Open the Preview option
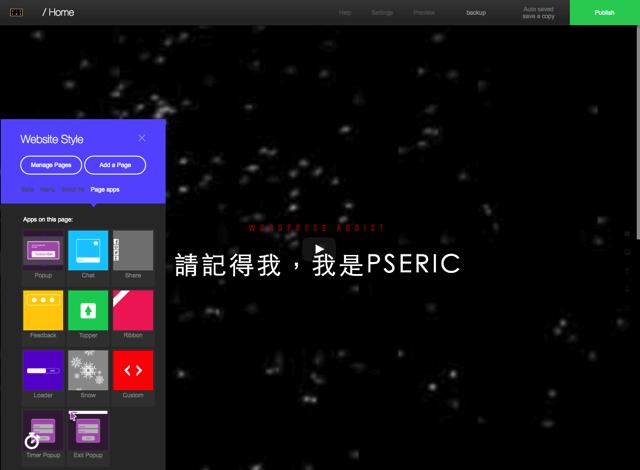Image resolution: width=640 pixels, height=470 pixels. tap(424, 13)
